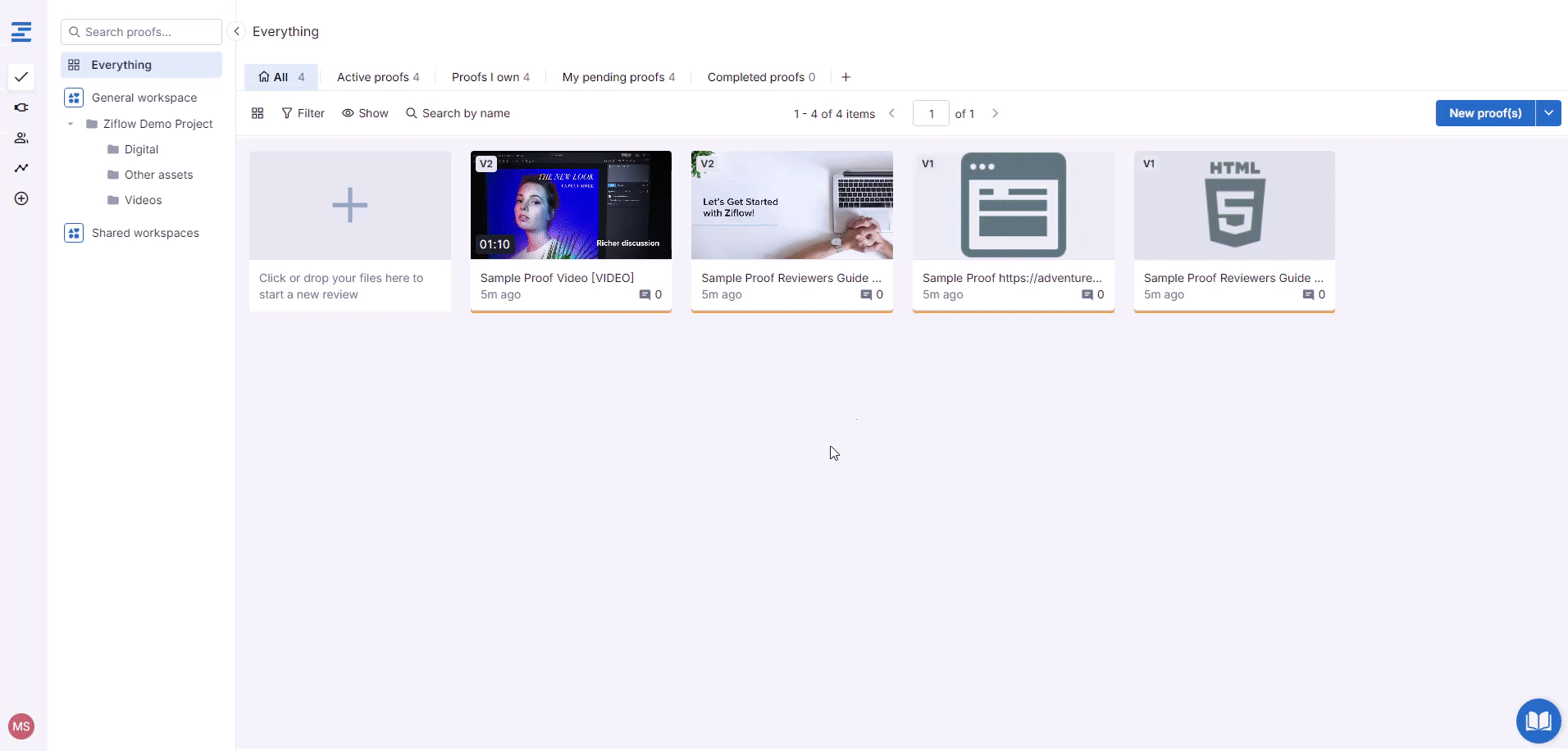Switch to the Completed proofs tab
The height and width of the screenshot is (751, 1568).
click(760, 77)
